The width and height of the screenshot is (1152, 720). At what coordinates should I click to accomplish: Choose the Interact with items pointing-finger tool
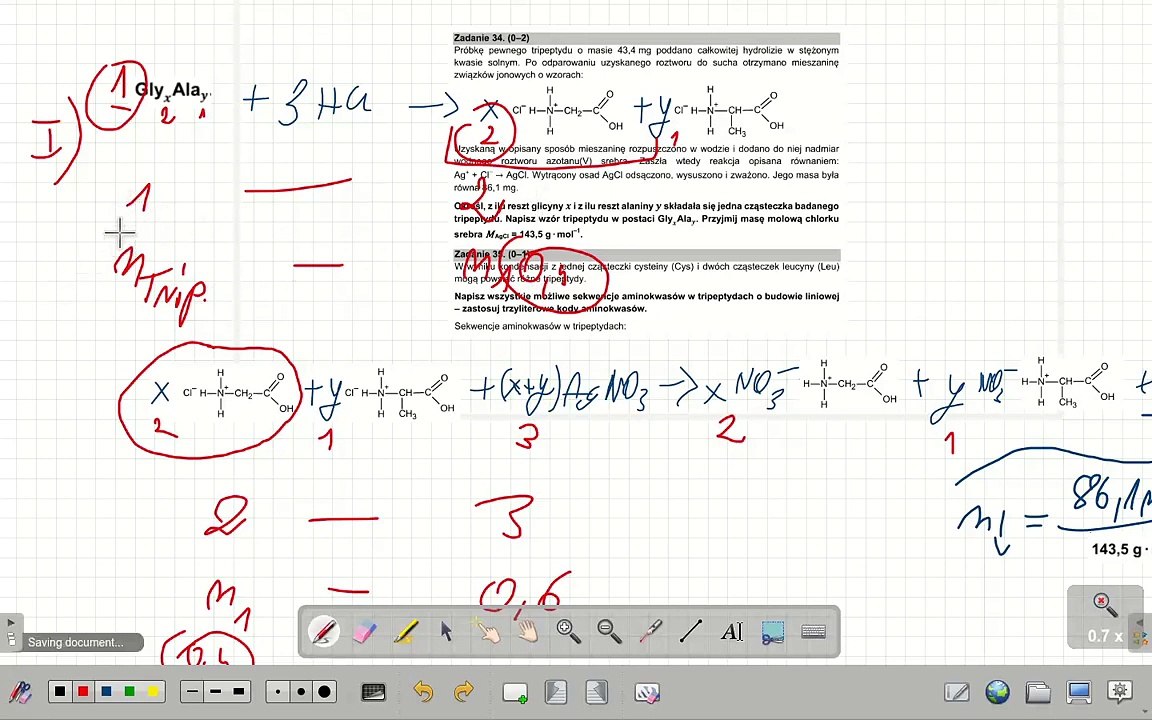click(487, 631)
